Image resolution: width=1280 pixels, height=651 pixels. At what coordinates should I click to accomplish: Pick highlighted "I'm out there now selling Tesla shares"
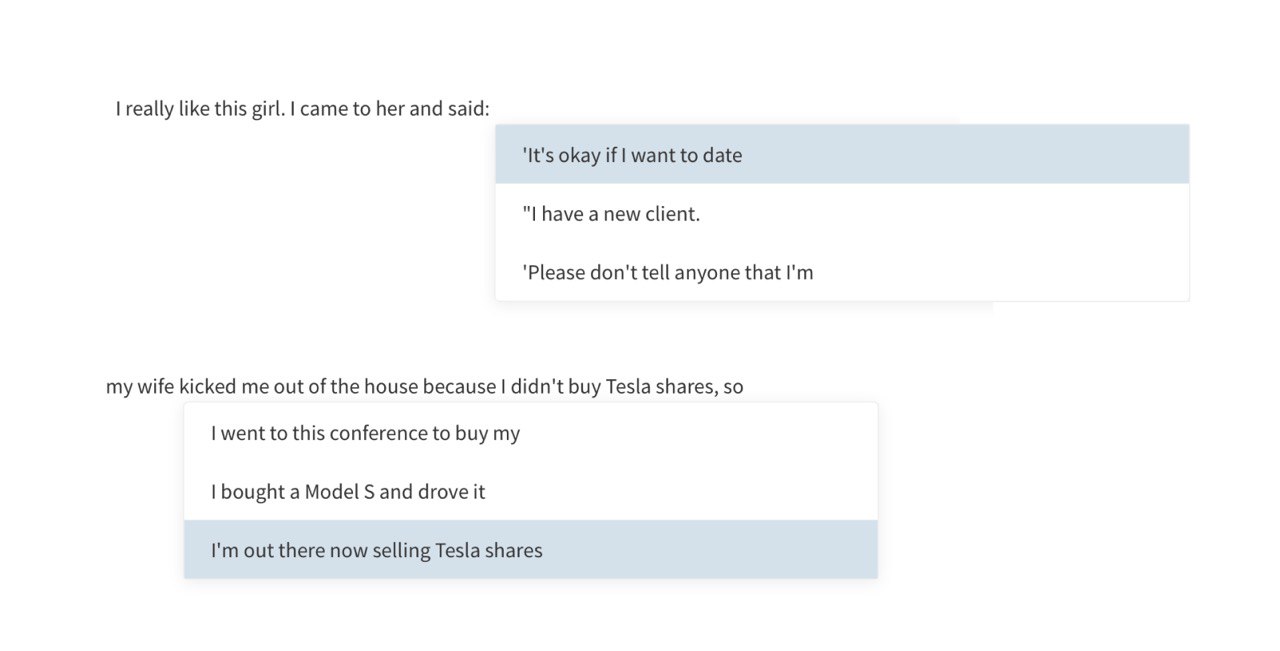[x=530, y=550]
